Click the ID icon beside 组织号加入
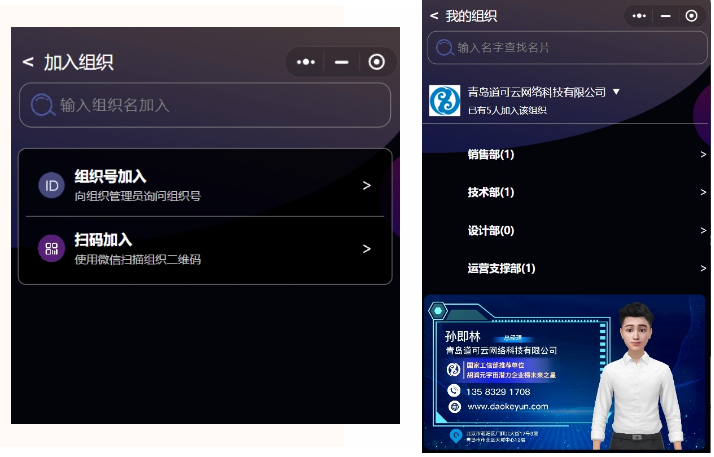 pyautogui.click(x=51, y=186)
